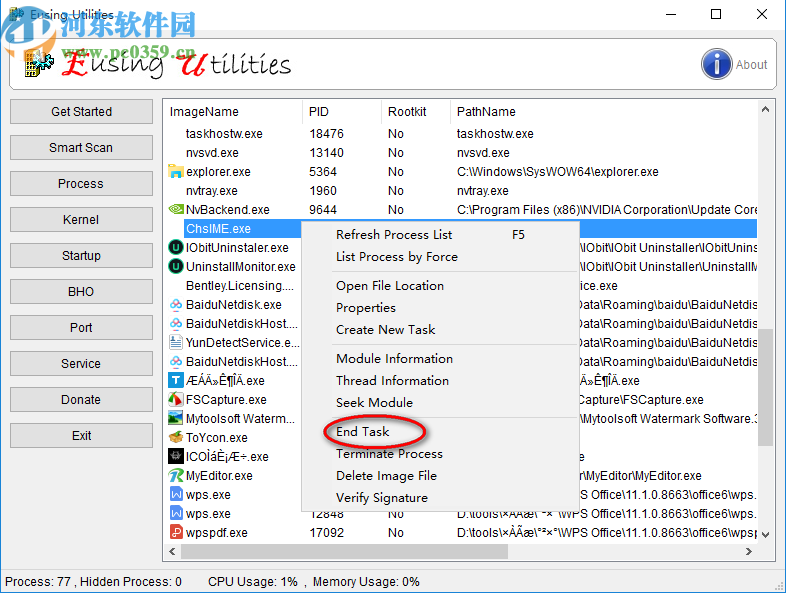
Task: Sort by PathName column header
Action: pyautogui.click(x=604, y=111)
